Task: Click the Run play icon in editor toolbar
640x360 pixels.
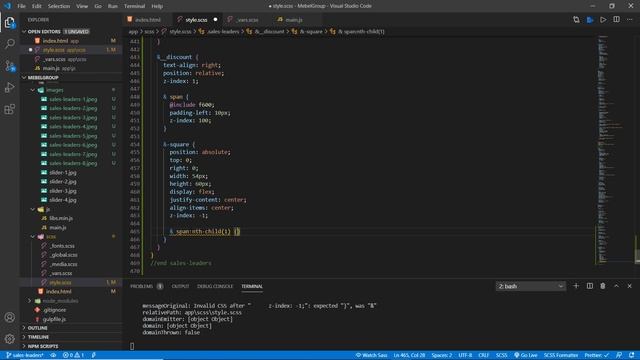Action: coord(603,20)
